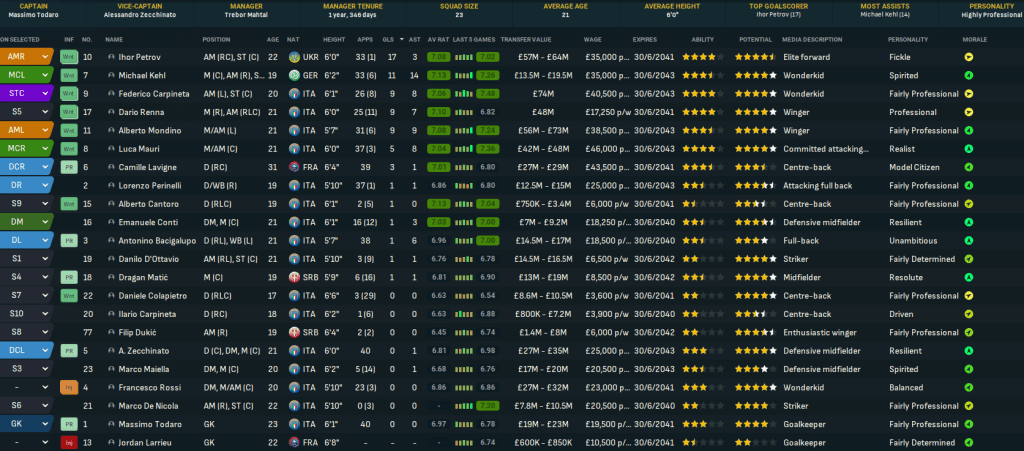Click the morale icon for Massimo Todaro
Image resolution: width=1024 pixels, height=451 pixels.
pos(970,424)
